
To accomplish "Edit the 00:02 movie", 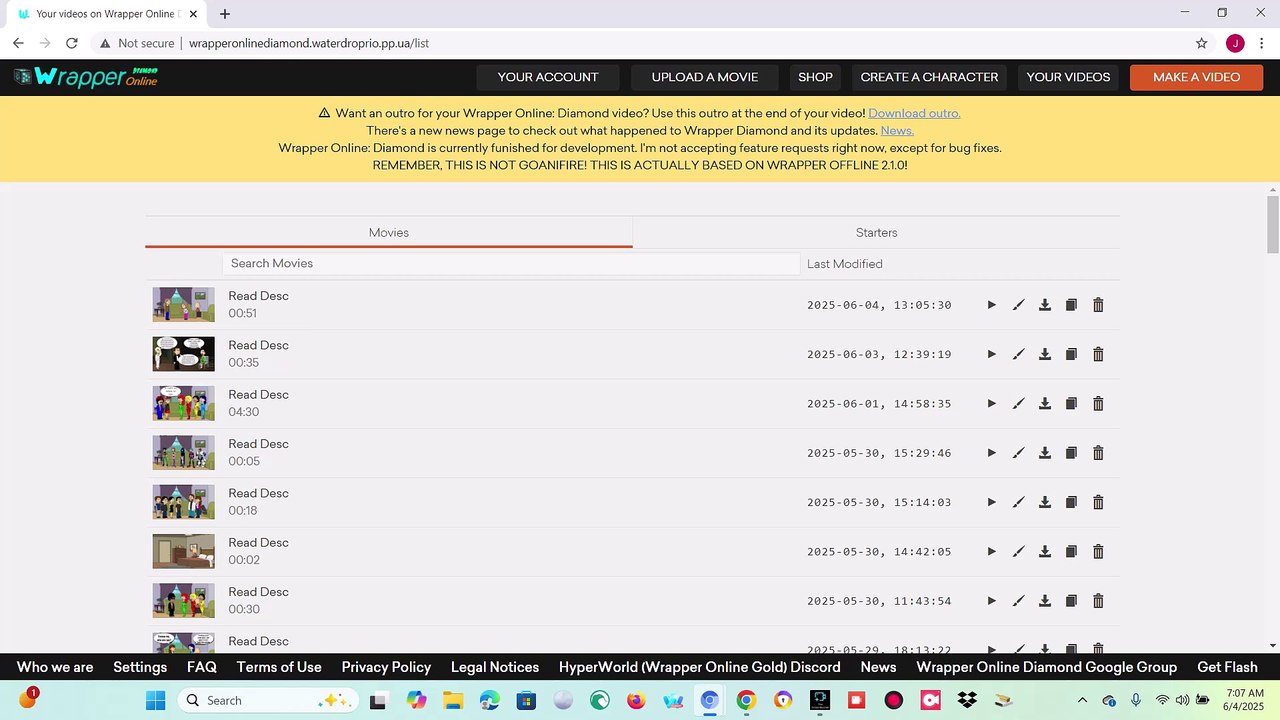I will pos(1018,552).
